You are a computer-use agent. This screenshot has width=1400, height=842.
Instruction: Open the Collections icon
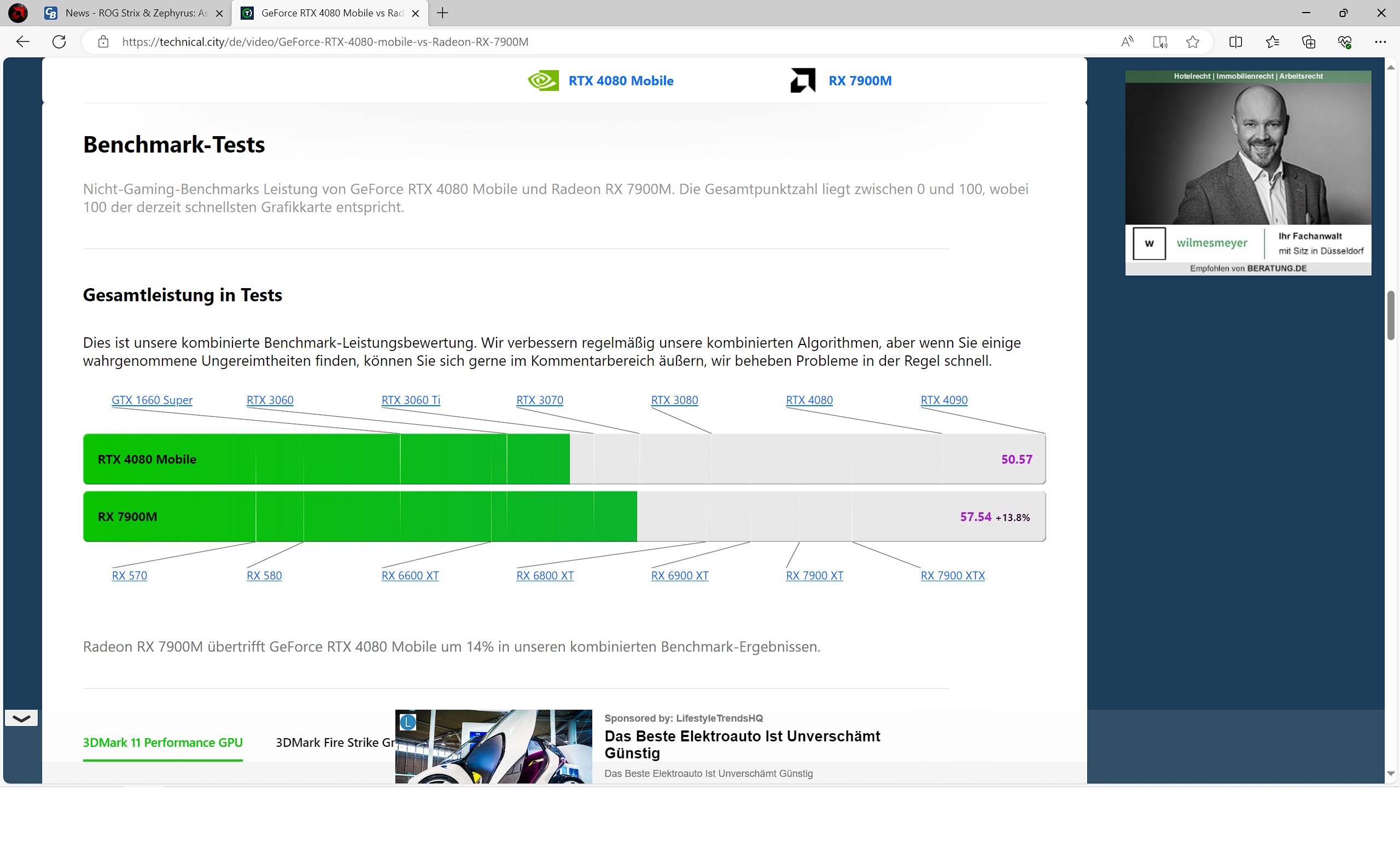tap(1309, 42)
